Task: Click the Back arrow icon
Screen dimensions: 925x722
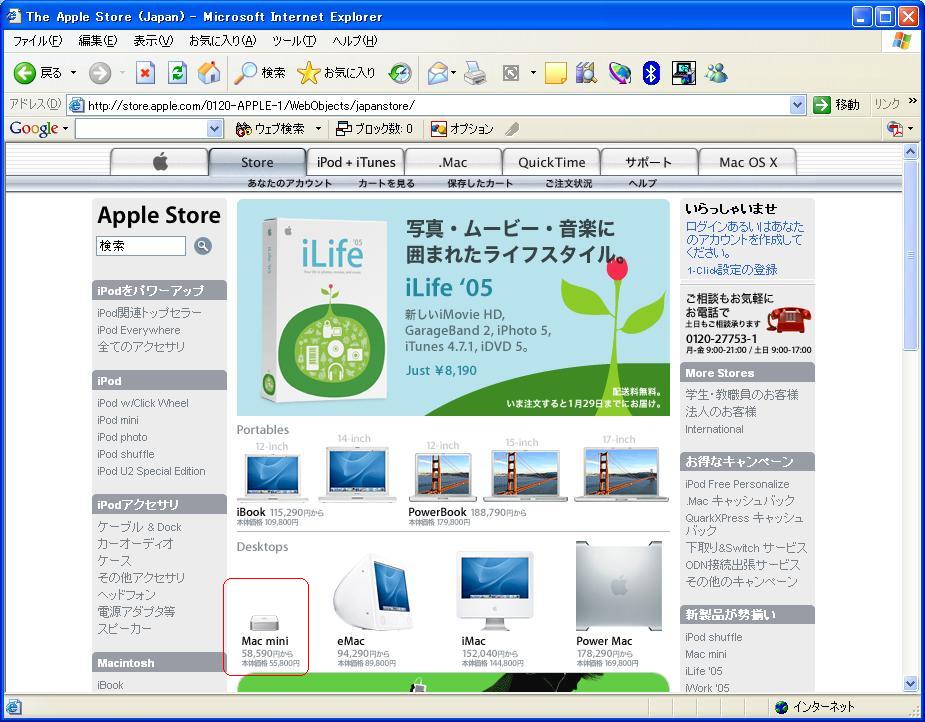Action: 25,73
